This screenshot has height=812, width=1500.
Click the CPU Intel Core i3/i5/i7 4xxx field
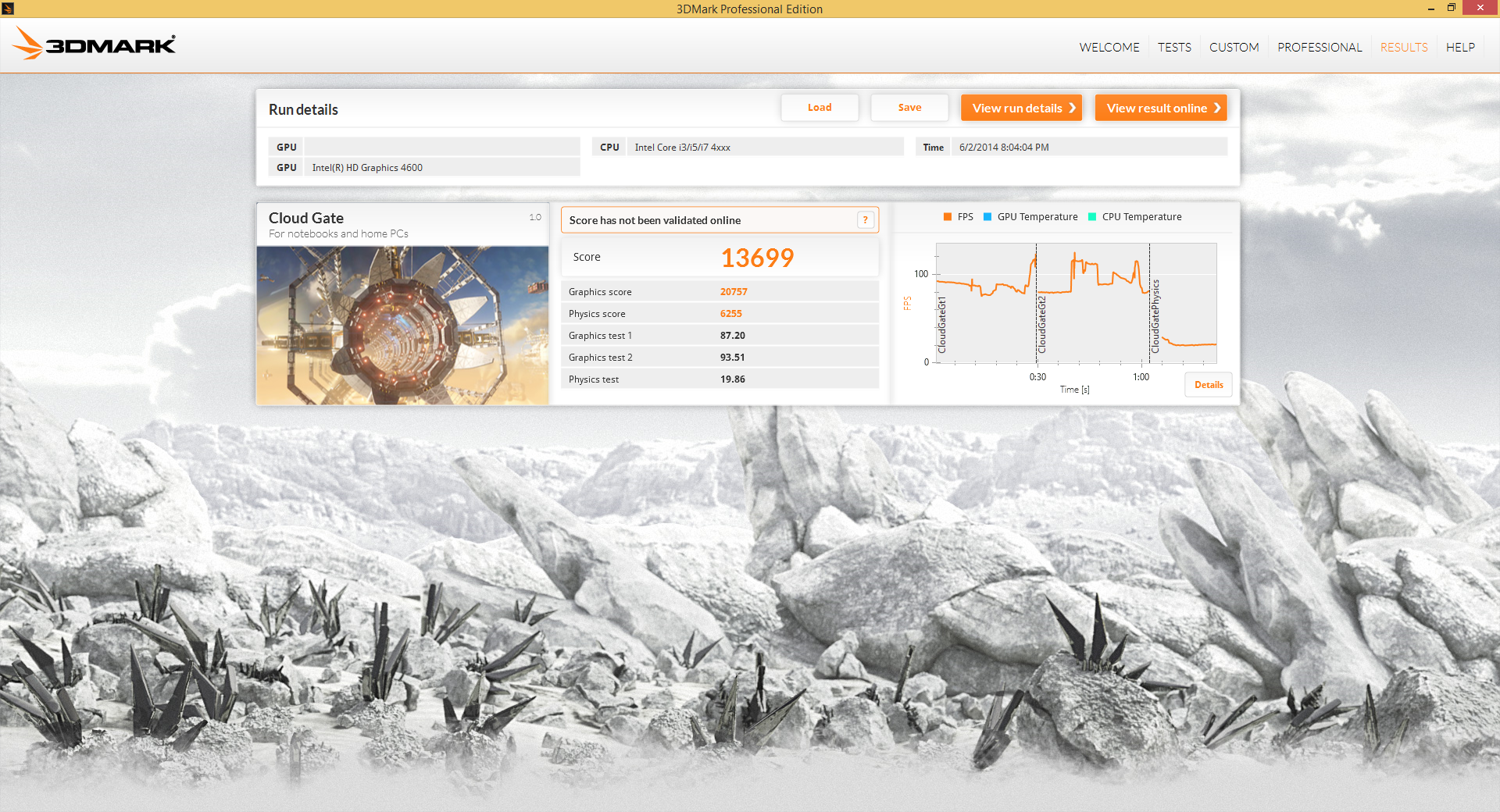click(x=765, y=147)
